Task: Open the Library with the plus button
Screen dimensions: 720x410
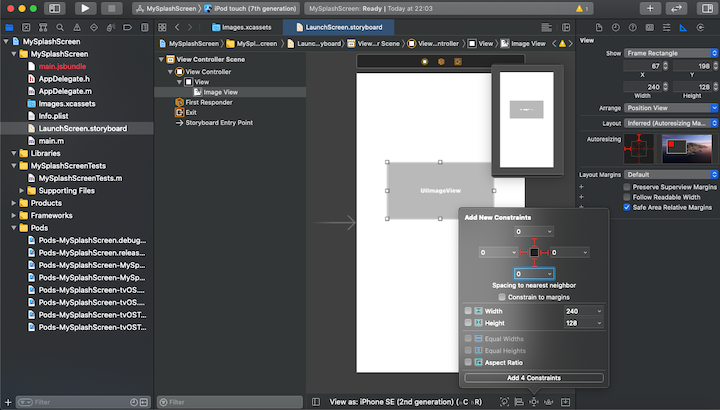Action: (650, 8)
